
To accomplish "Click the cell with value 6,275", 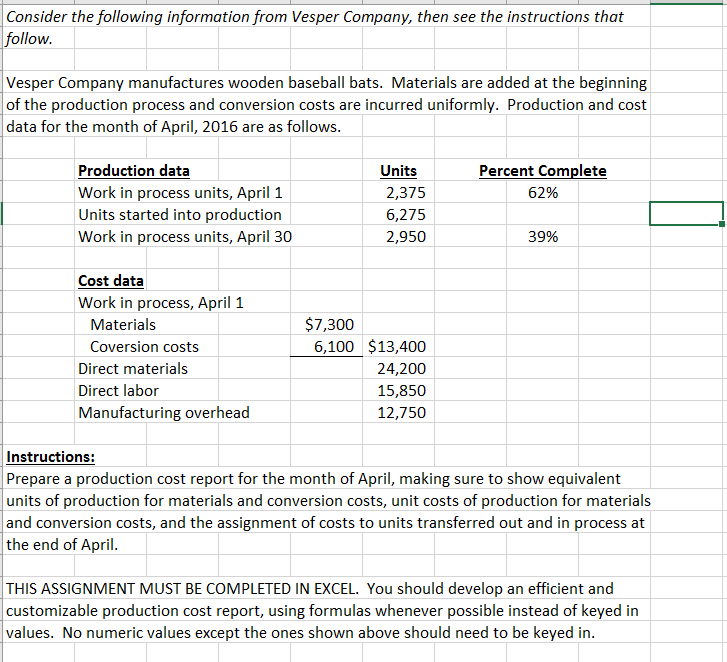I will coord(406,215).
